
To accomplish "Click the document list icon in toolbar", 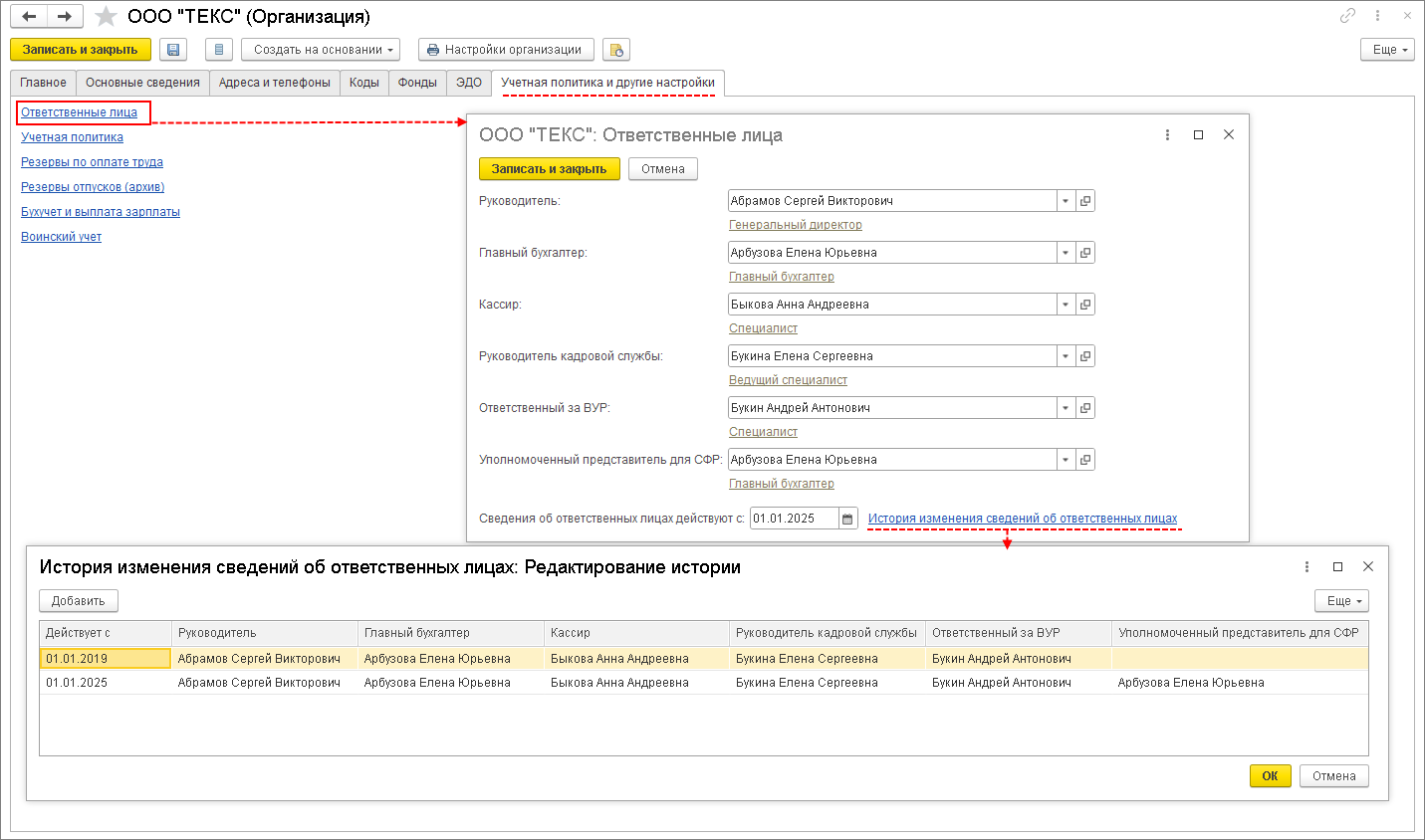I will coord(219,50).
